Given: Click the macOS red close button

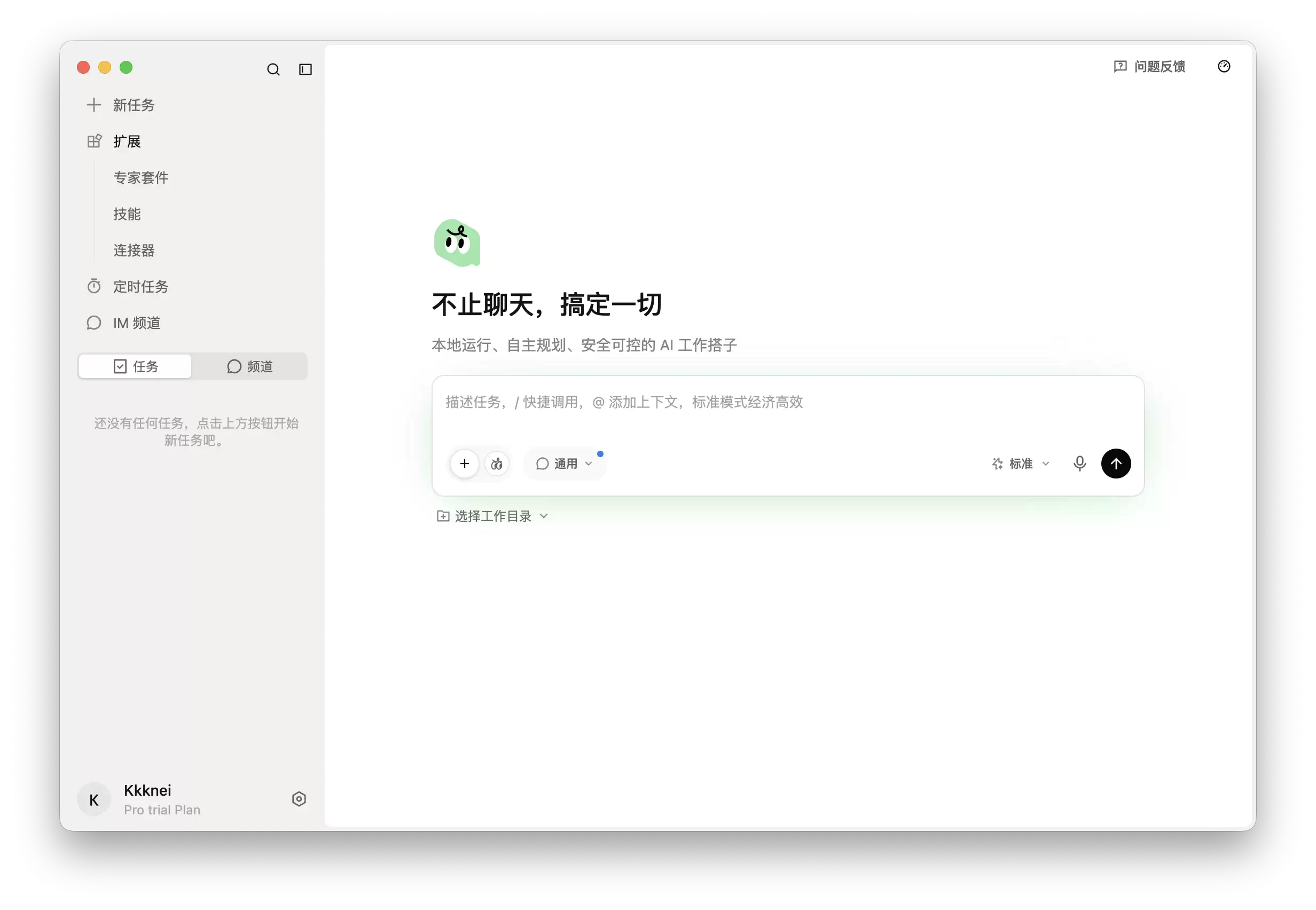Looking at the screenshot, I should coord(83,67).
